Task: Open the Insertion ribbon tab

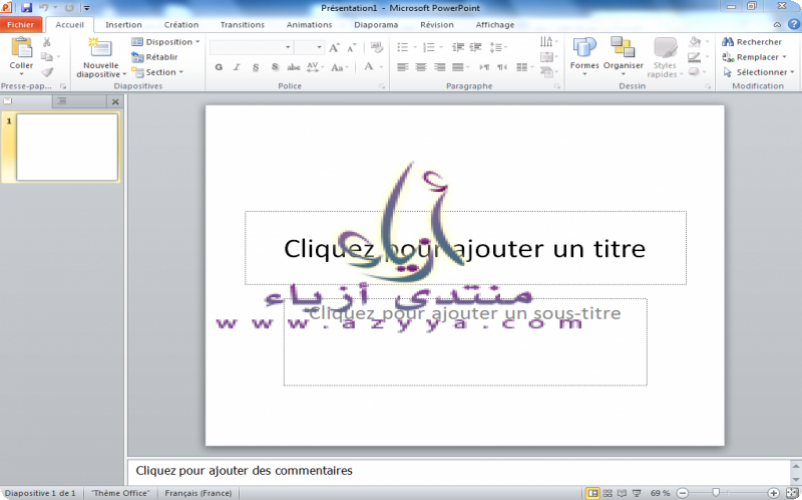Action: pyautogui.click(x=123, y=24)
